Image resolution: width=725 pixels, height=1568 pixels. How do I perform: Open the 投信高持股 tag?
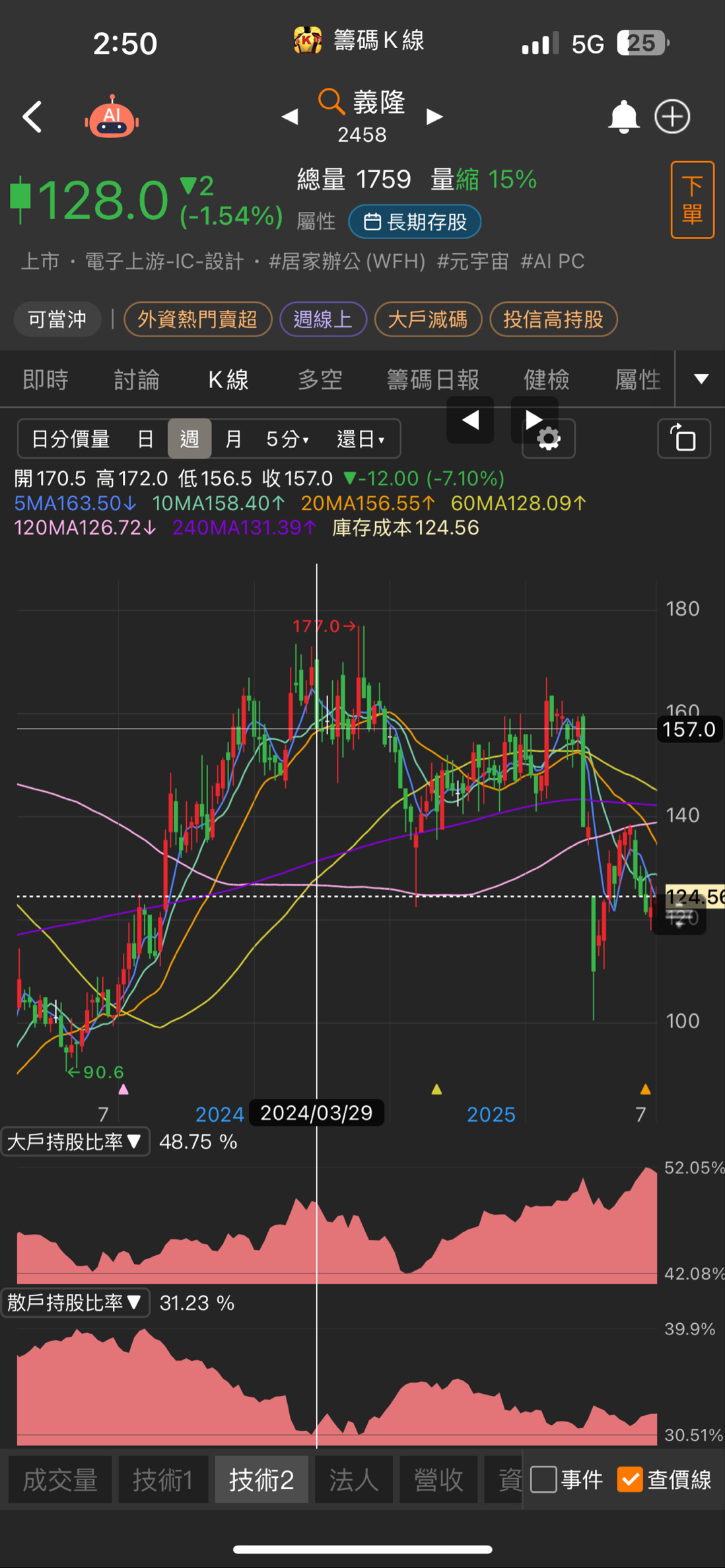553,319
